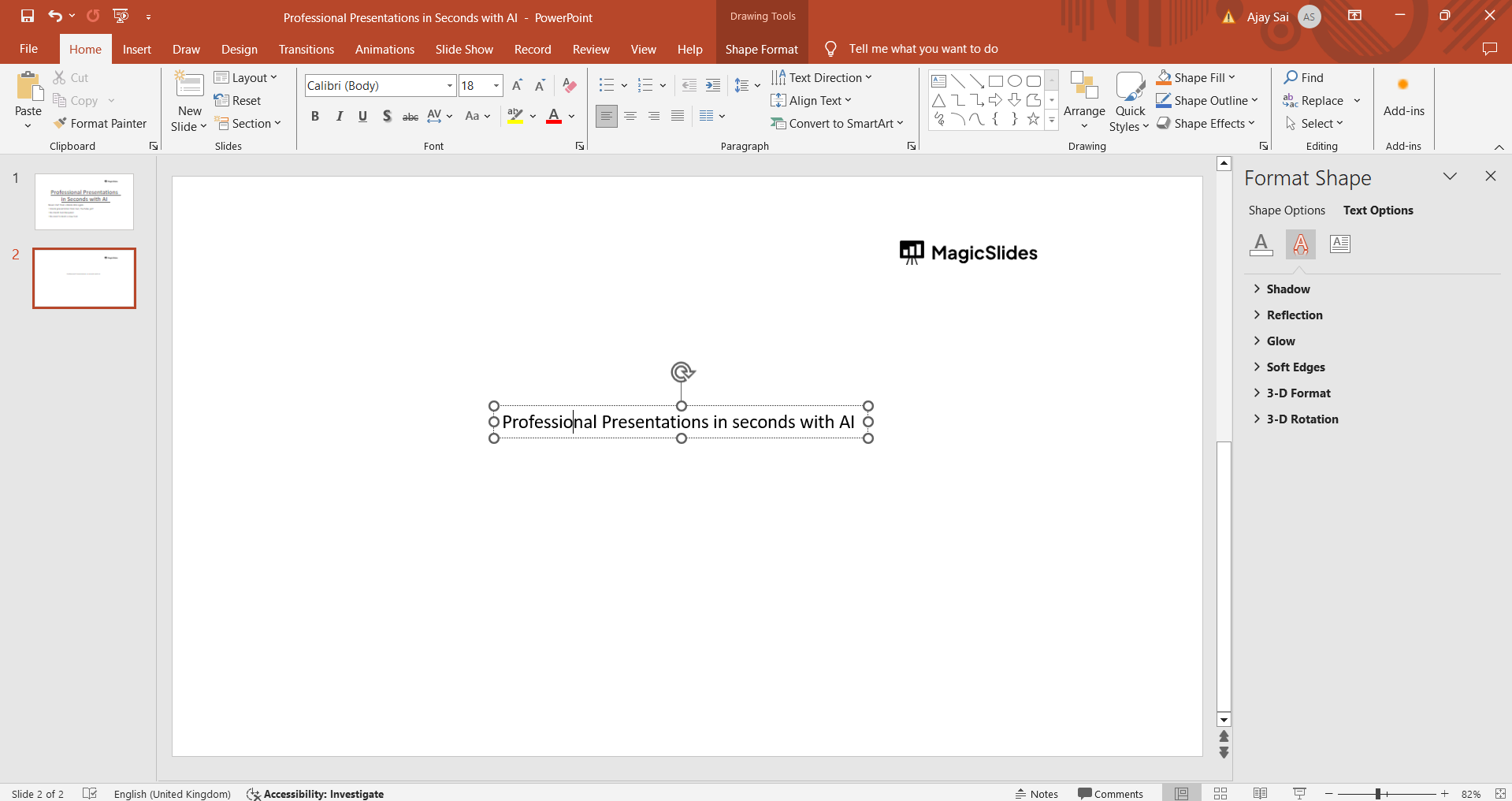This screenshot has height=801, width=1512.
Task: Open the font name dropdown
Action: click(x=450, y=85)
